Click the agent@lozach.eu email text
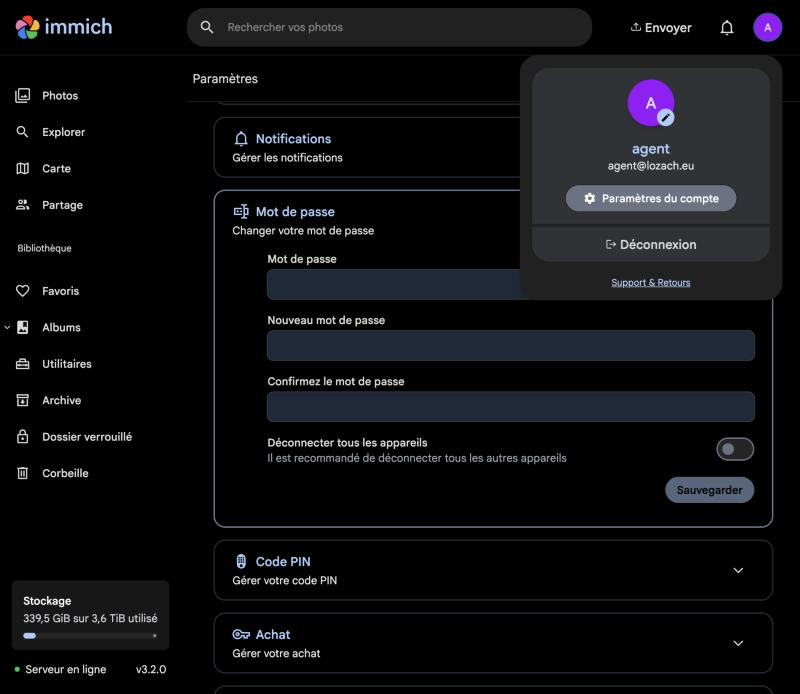Screen dimensions: 800x694 [x=651, y=166]
